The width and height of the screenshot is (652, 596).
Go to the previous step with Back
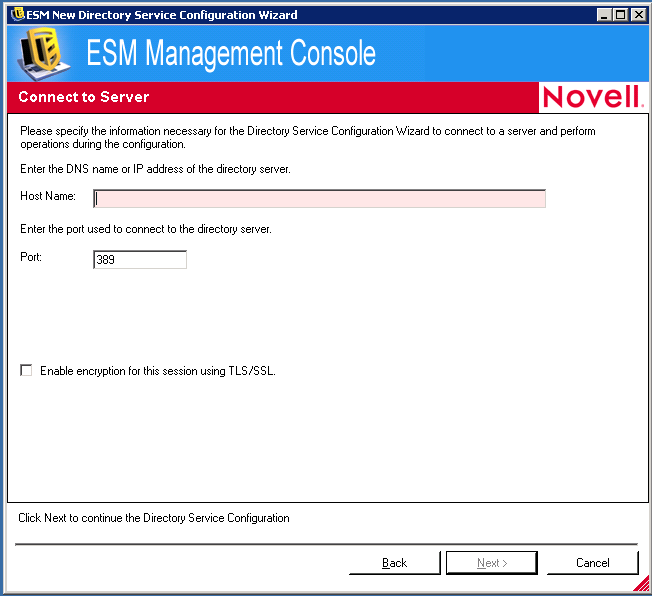tap(394, 563)
